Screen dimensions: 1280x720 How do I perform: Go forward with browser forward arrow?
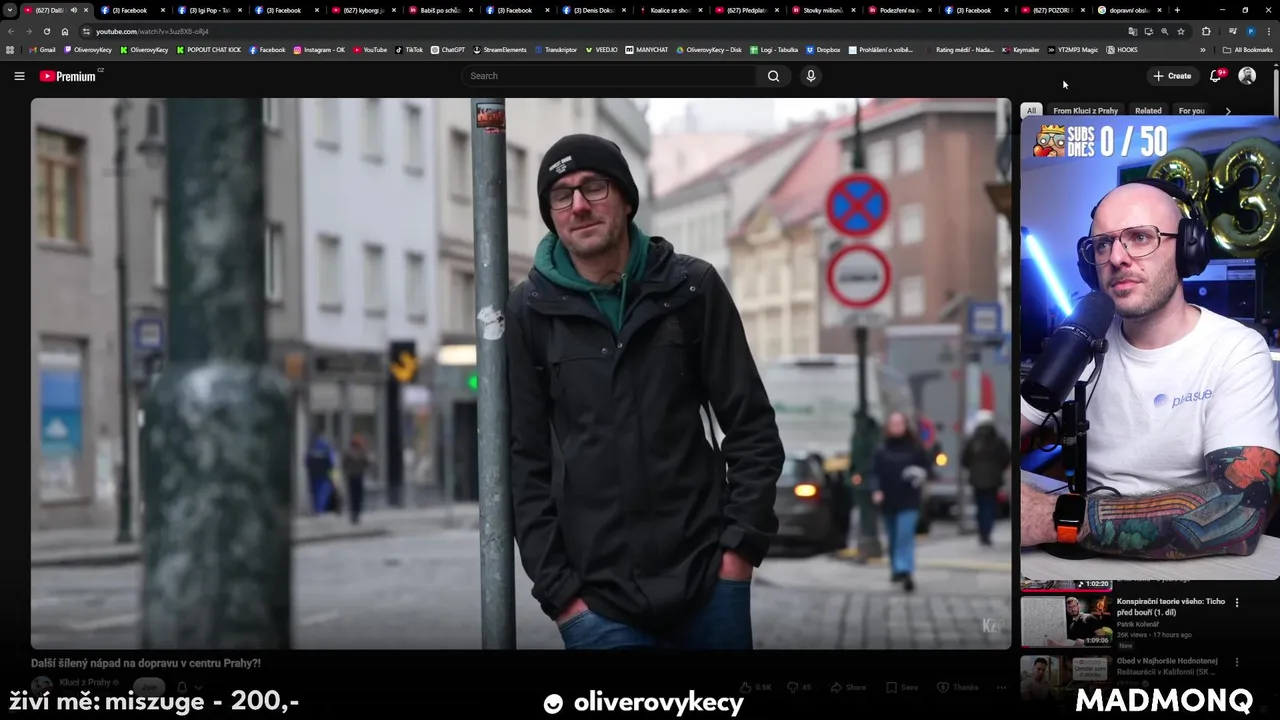coord(28,31)
